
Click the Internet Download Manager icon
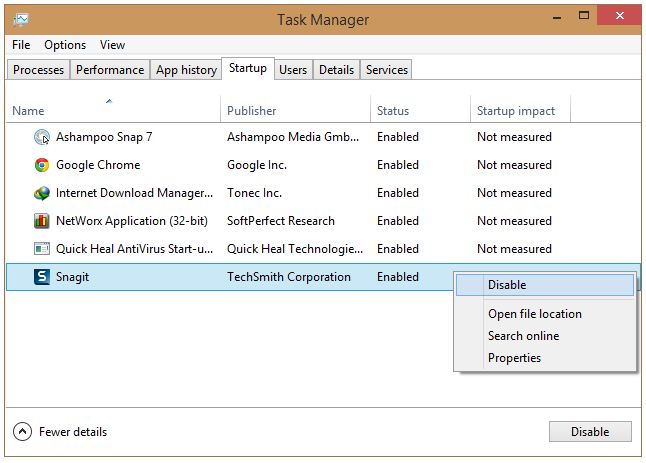pos(42,193)
